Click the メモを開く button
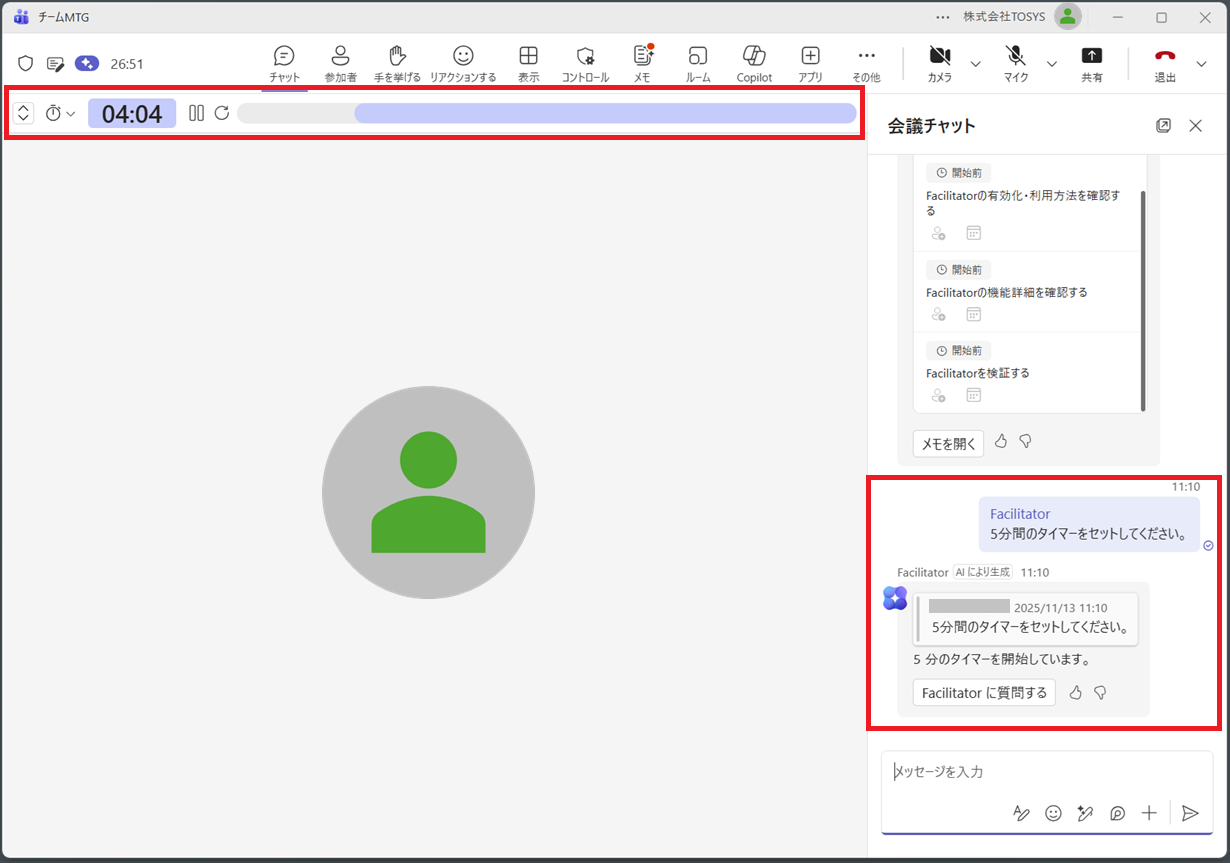Image resolution: width=1230 pixels, height=863 pixels. point(948,444)
